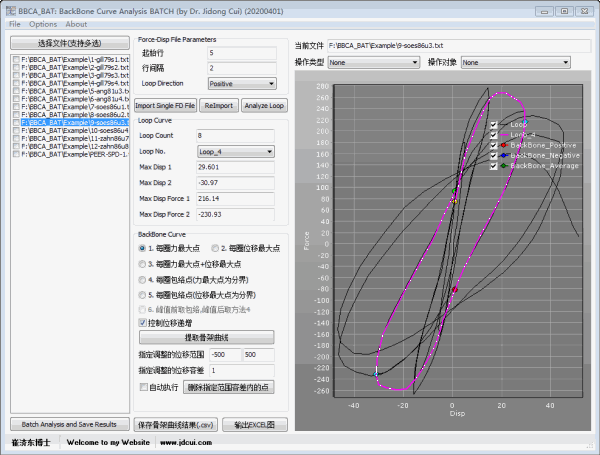This screenshot has height=455, width=600.
Task: Click the blue BackBone_Negative legend marker
Action: (x=504, y=155)
